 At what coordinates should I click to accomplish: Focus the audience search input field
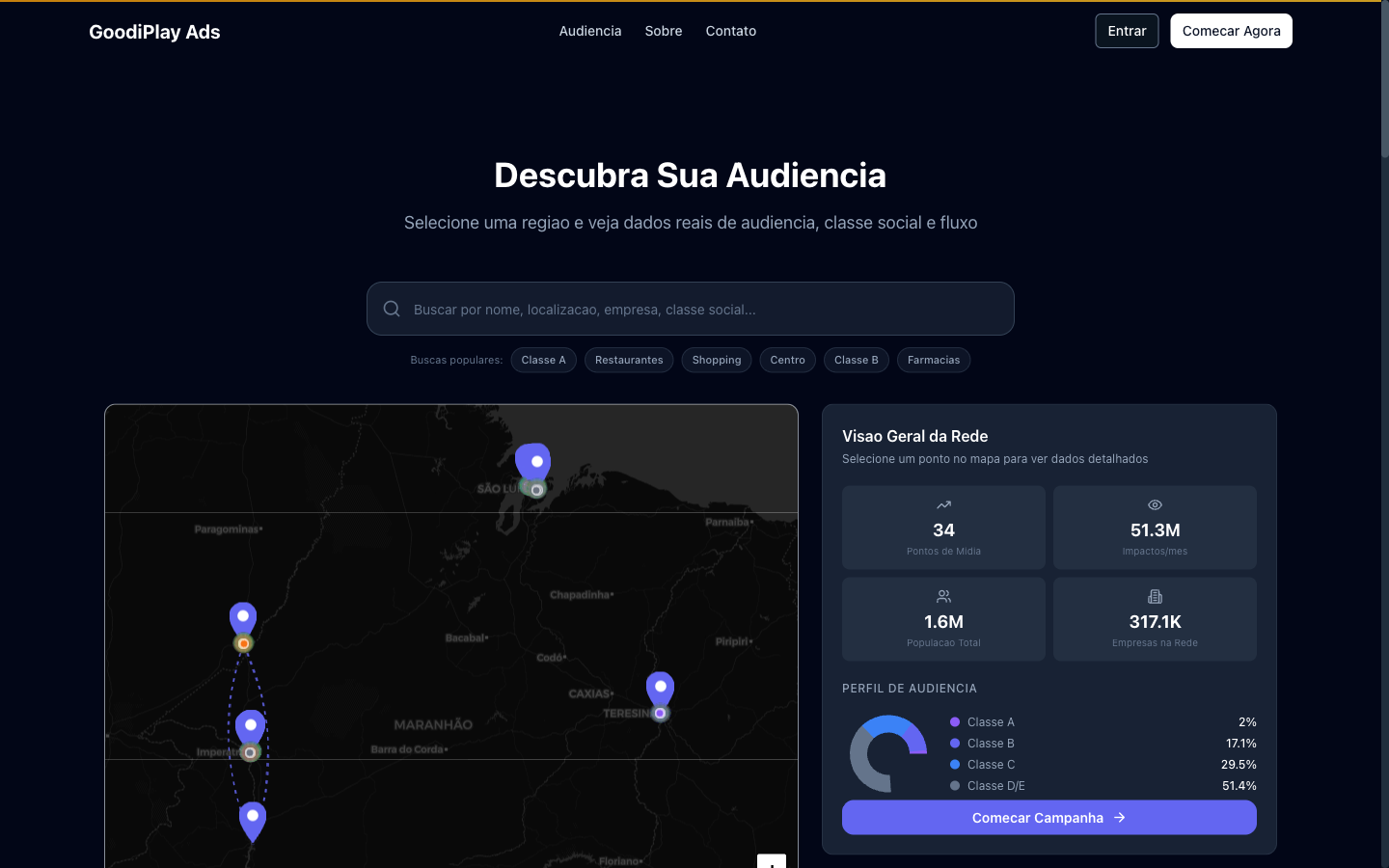pos(691,309)
